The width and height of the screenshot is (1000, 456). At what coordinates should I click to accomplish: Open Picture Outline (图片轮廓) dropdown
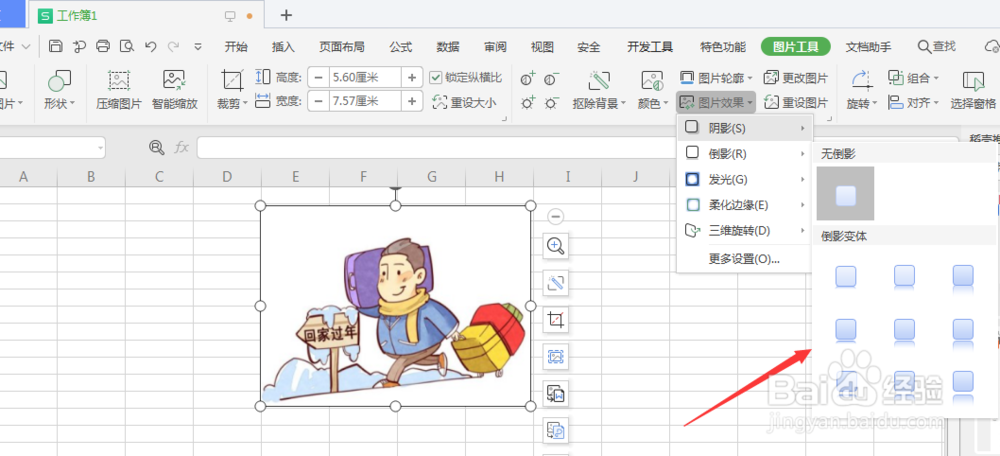pos(716,78)
